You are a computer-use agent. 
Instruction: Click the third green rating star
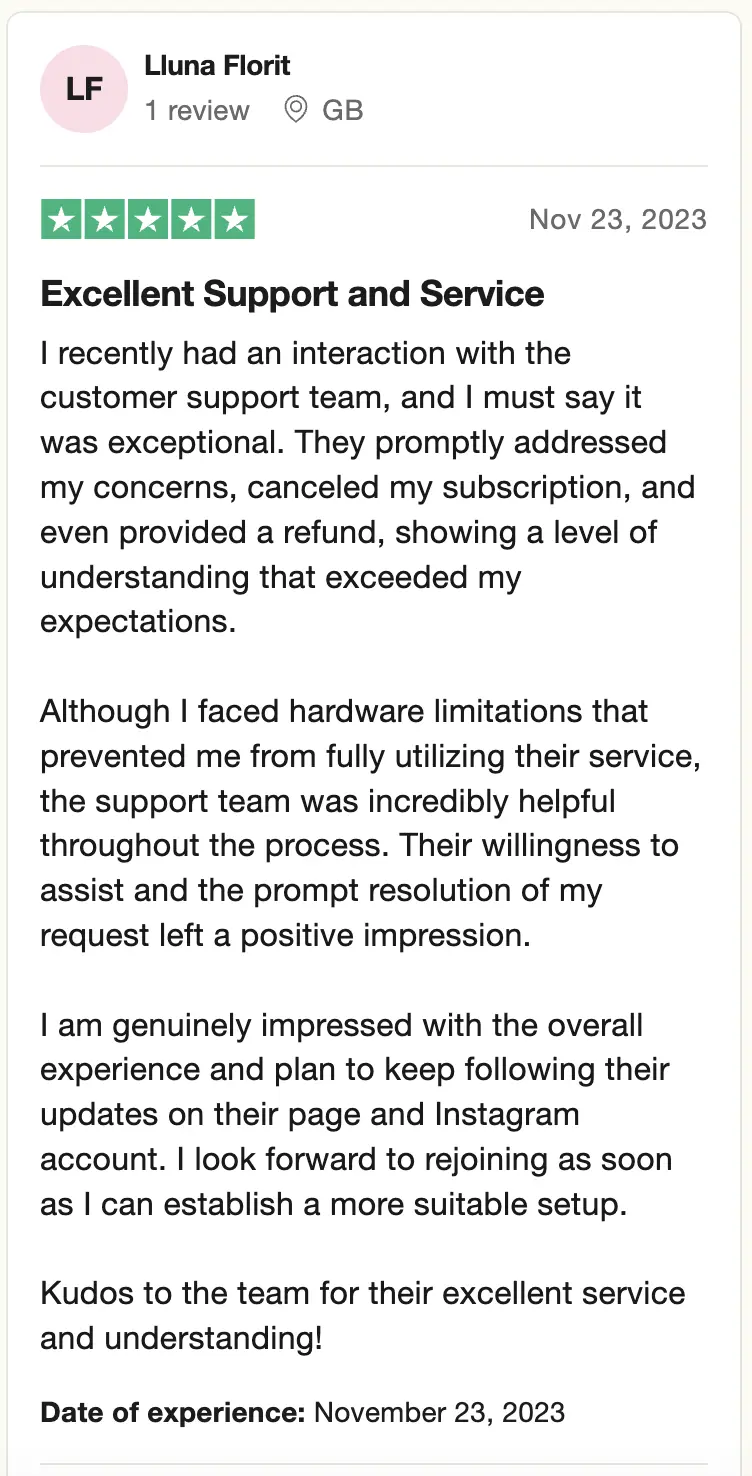(148, 220)
